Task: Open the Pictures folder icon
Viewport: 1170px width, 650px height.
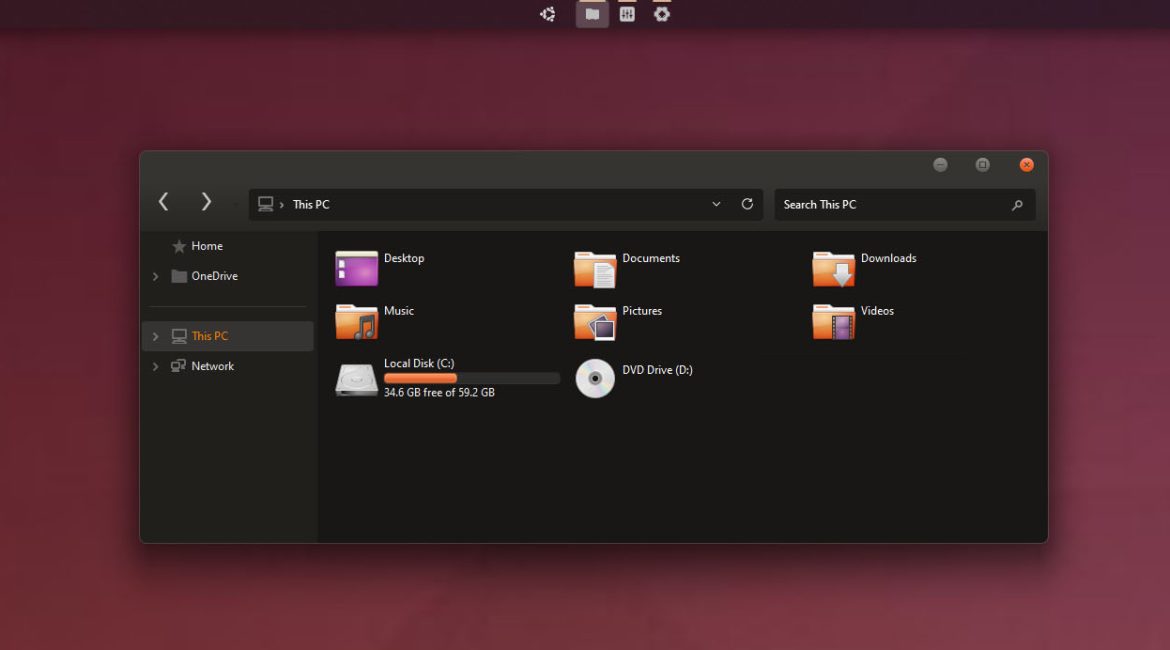Action: click(x=595, y=322)
